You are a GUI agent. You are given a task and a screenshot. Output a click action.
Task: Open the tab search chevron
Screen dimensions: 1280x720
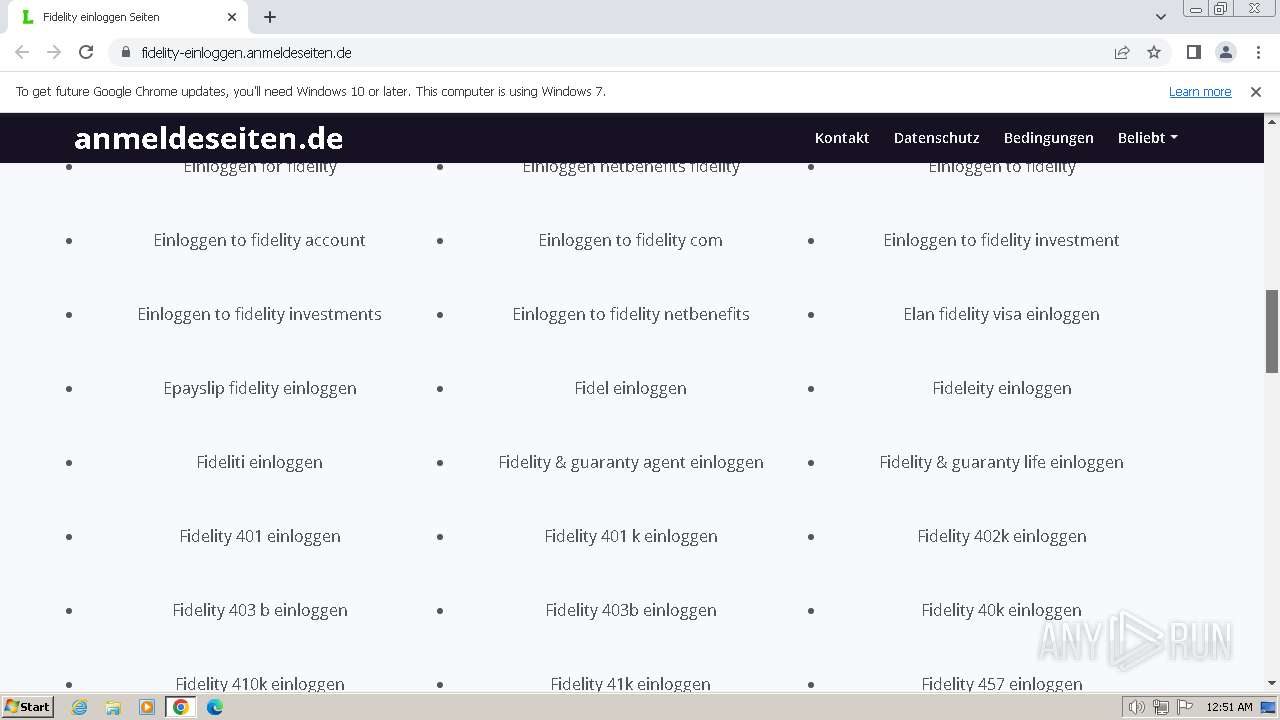point(1161,17)
